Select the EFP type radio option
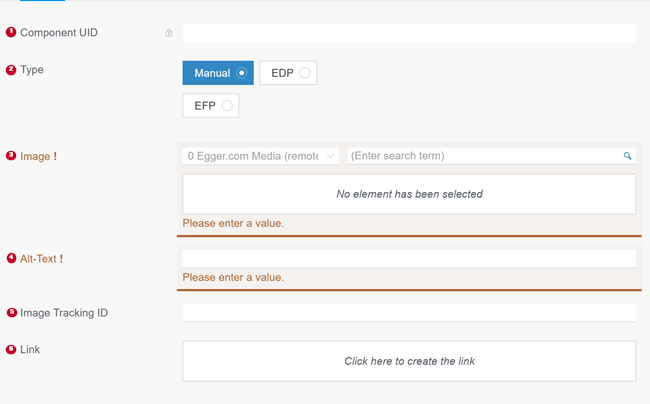The height and width of the screenshot is (404, 650). click(211, 106)
